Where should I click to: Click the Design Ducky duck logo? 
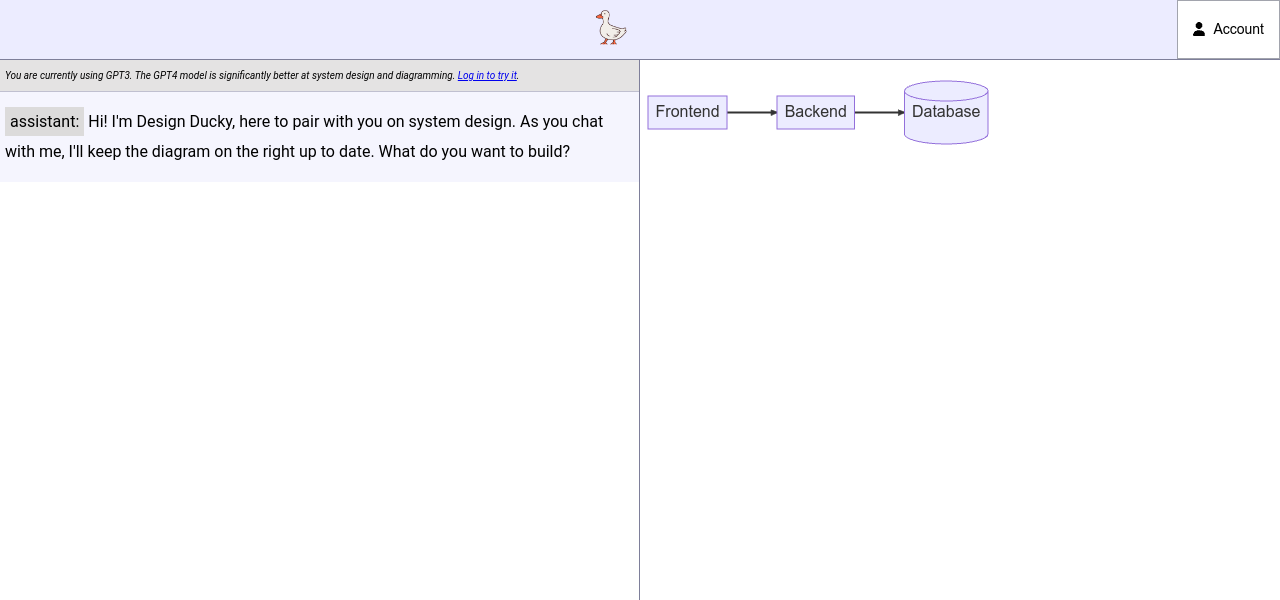tap(610, 28)
